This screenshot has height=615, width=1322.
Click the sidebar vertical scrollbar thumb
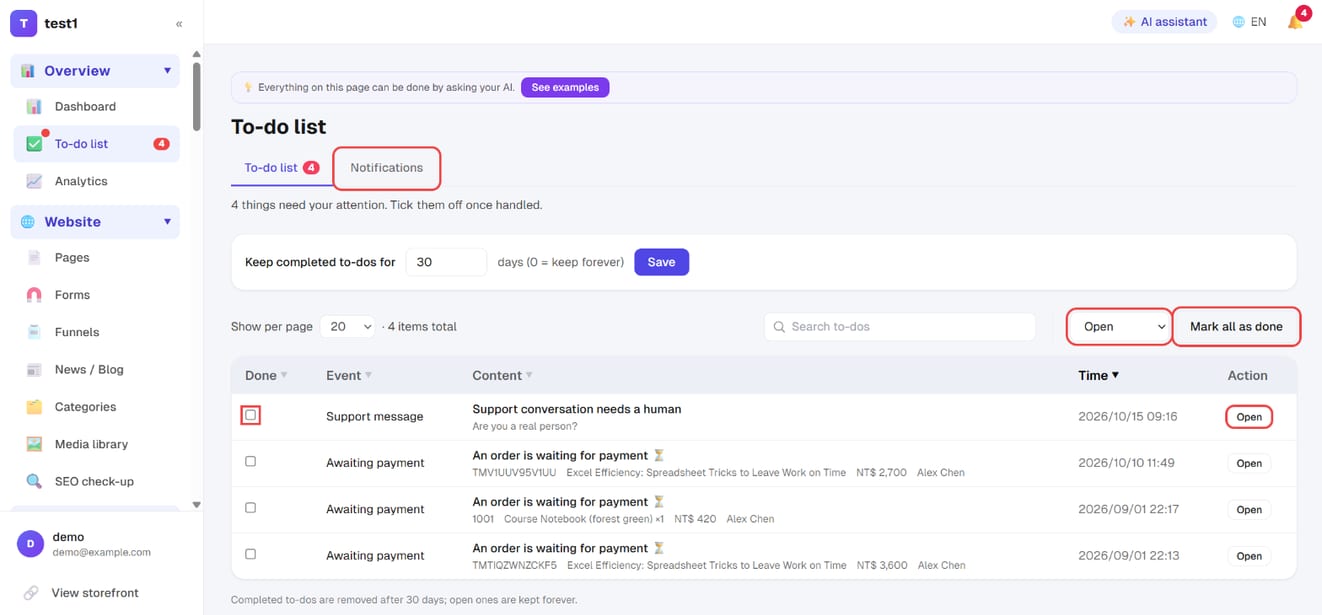pyautogui.click(x=196, y=96)
